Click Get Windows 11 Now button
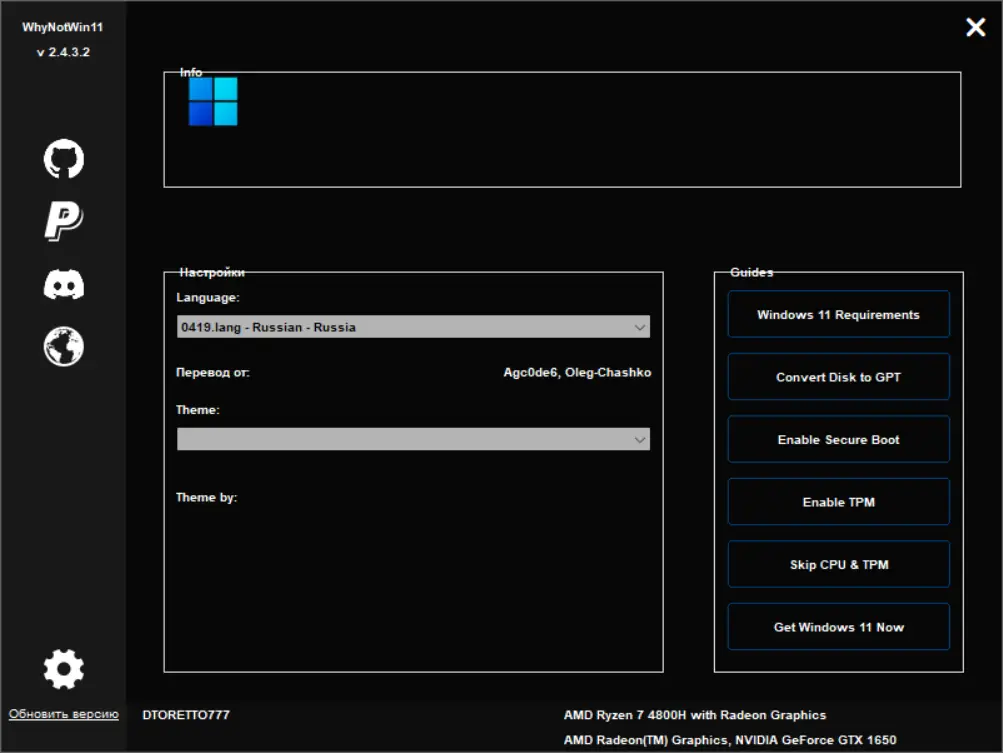This screenshot has width=1003, height=753. pyautogui.click(x=838, y=627)
